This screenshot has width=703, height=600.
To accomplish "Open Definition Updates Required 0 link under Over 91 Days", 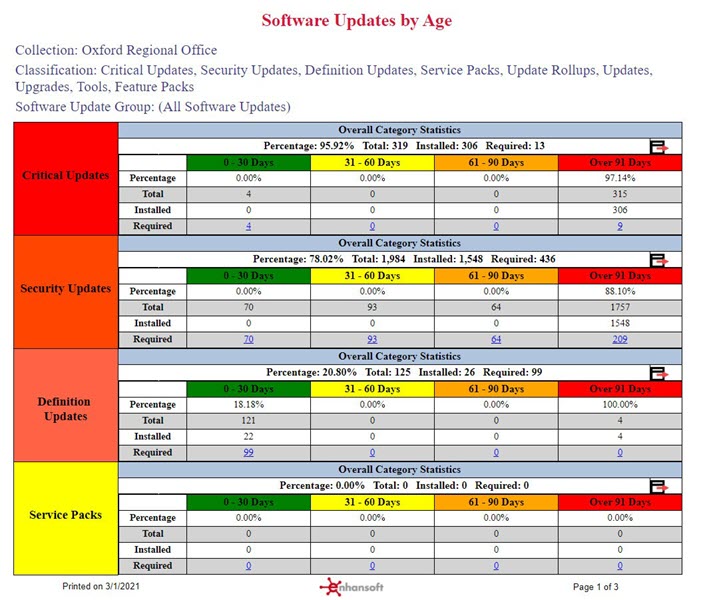I will pyautogui.click(x=620, y=453).
